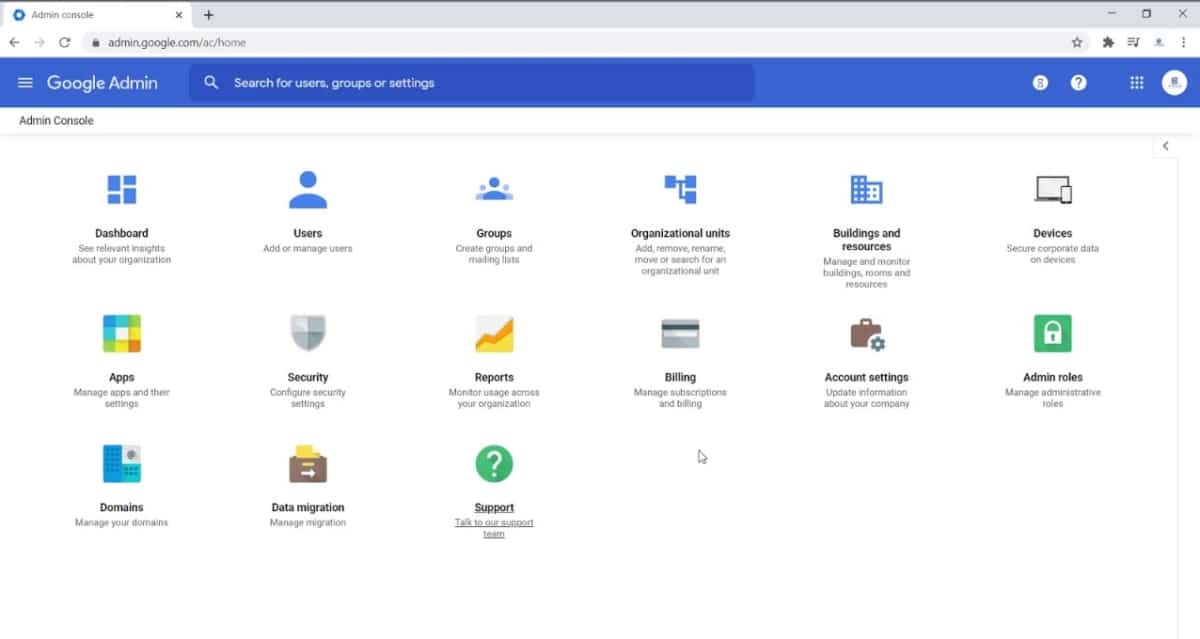Click the Admin roles title text
Viewport: 1200px width, 639px height.
tap(1053, 377)
